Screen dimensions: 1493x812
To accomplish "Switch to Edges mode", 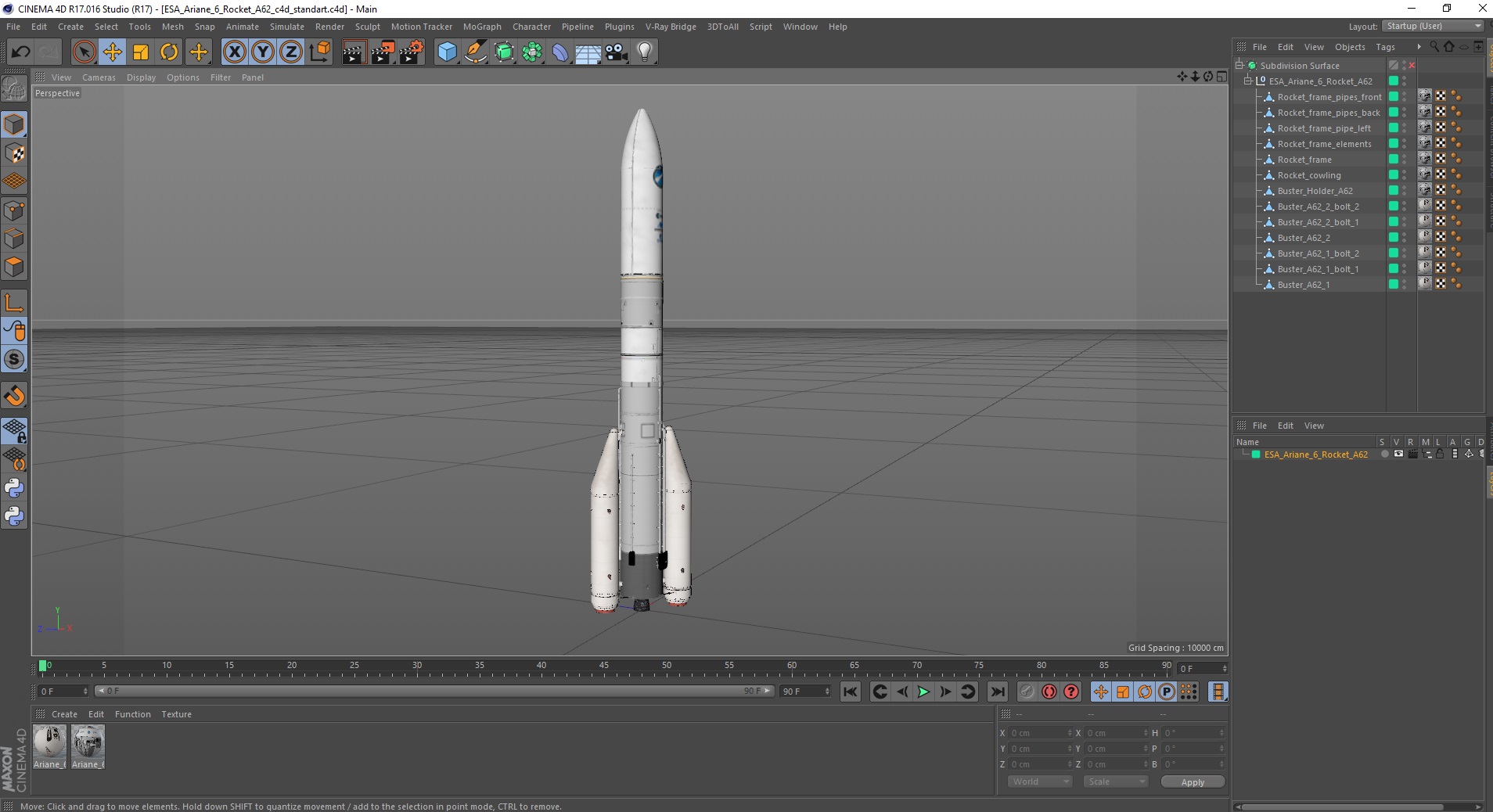I will (x=14, y=239).
